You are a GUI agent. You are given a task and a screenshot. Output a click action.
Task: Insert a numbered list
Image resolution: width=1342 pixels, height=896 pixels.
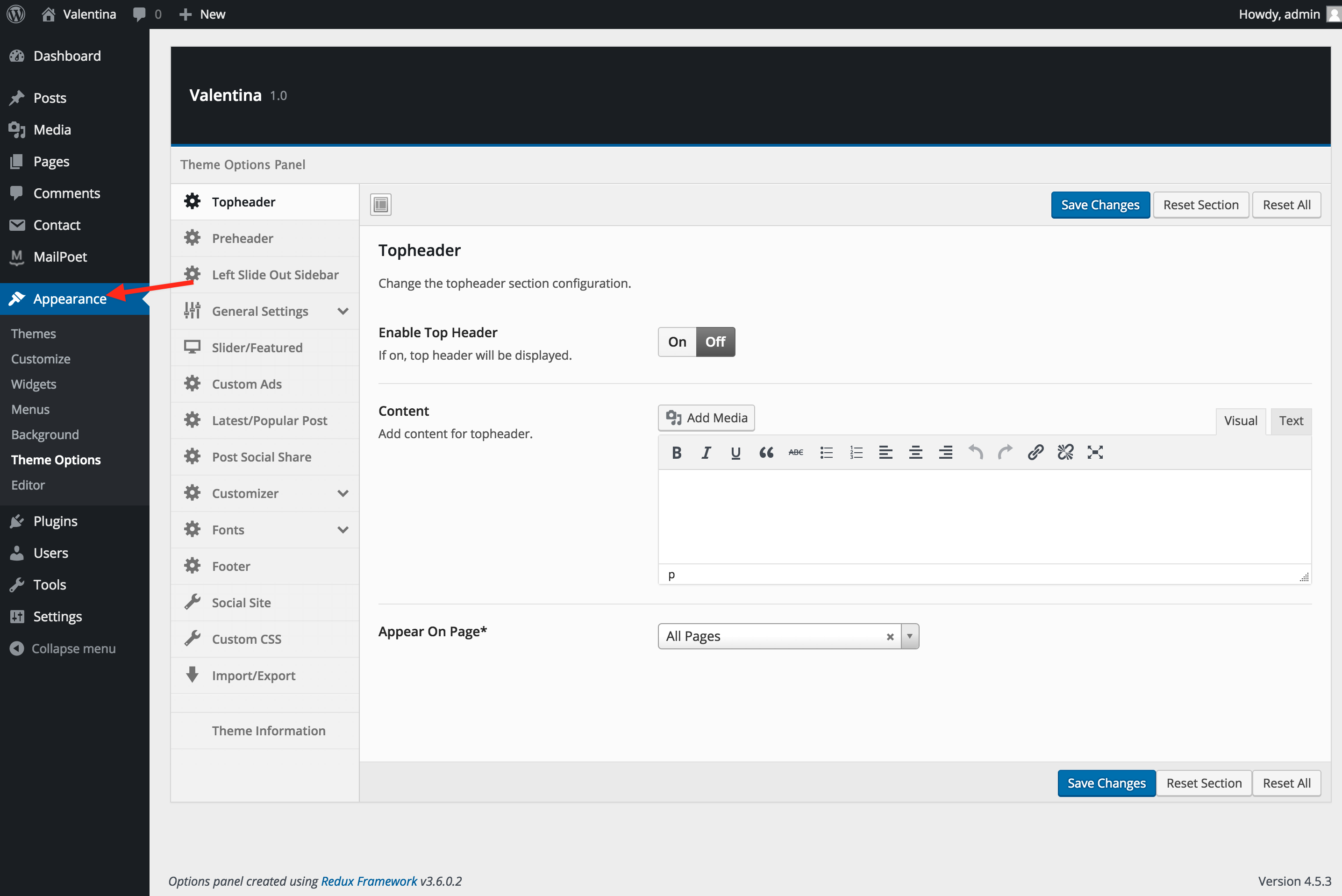pyautogui.click(x=856, y=453)
